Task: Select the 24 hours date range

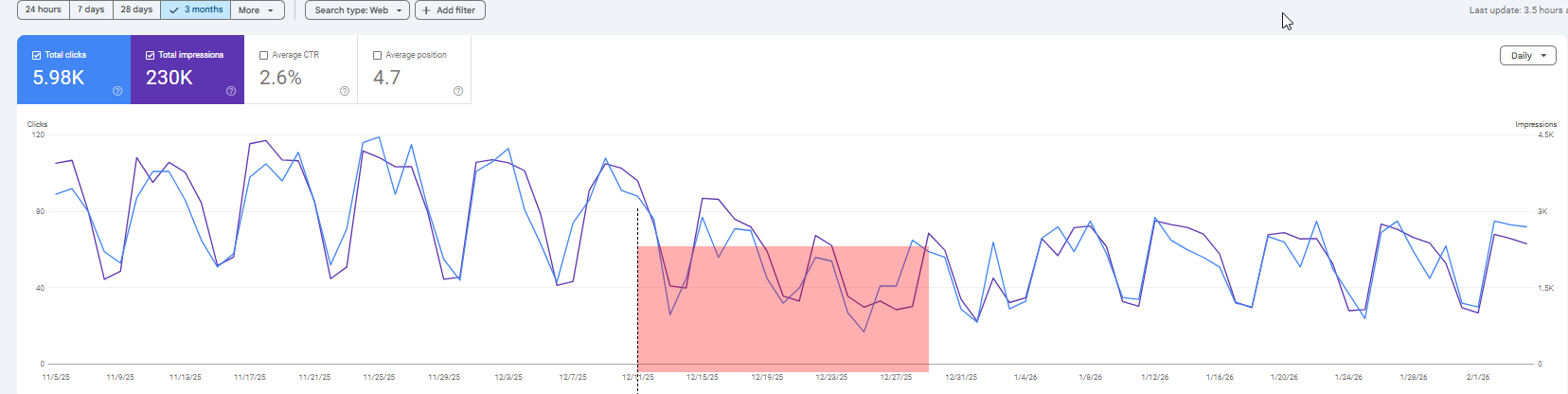Action: 43,9
